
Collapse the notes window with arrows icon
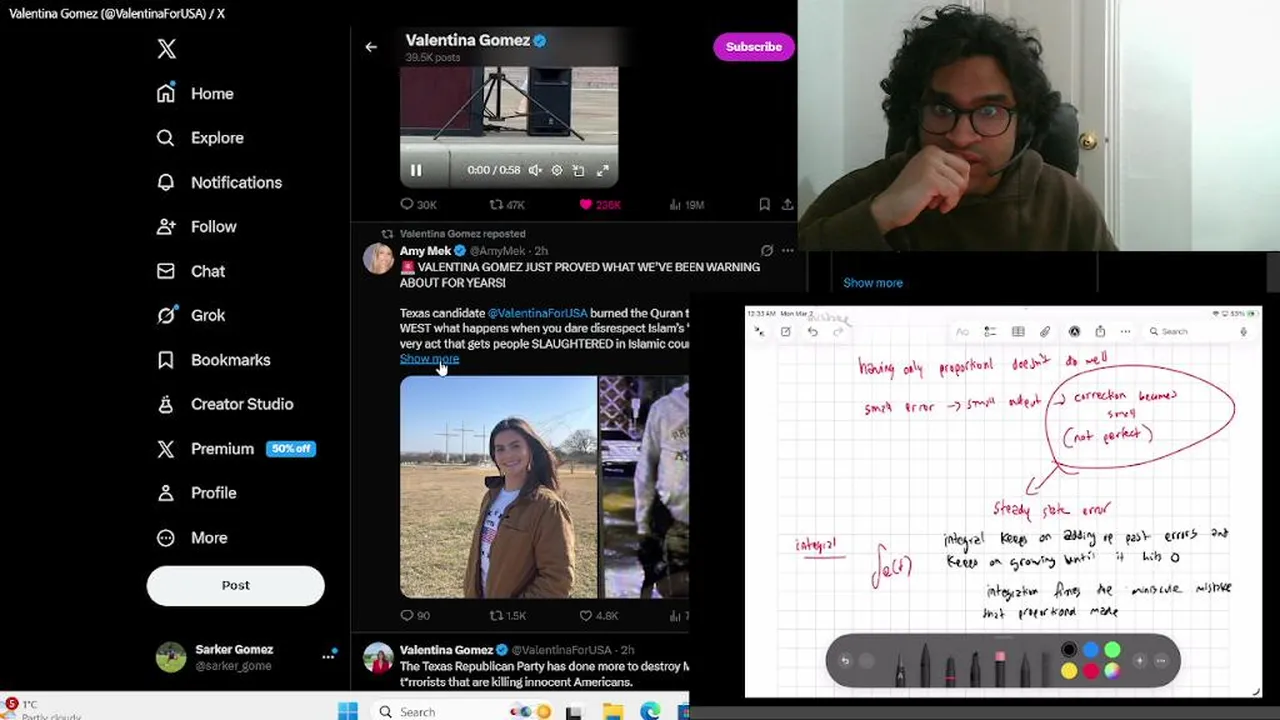(x=759, y=332)
